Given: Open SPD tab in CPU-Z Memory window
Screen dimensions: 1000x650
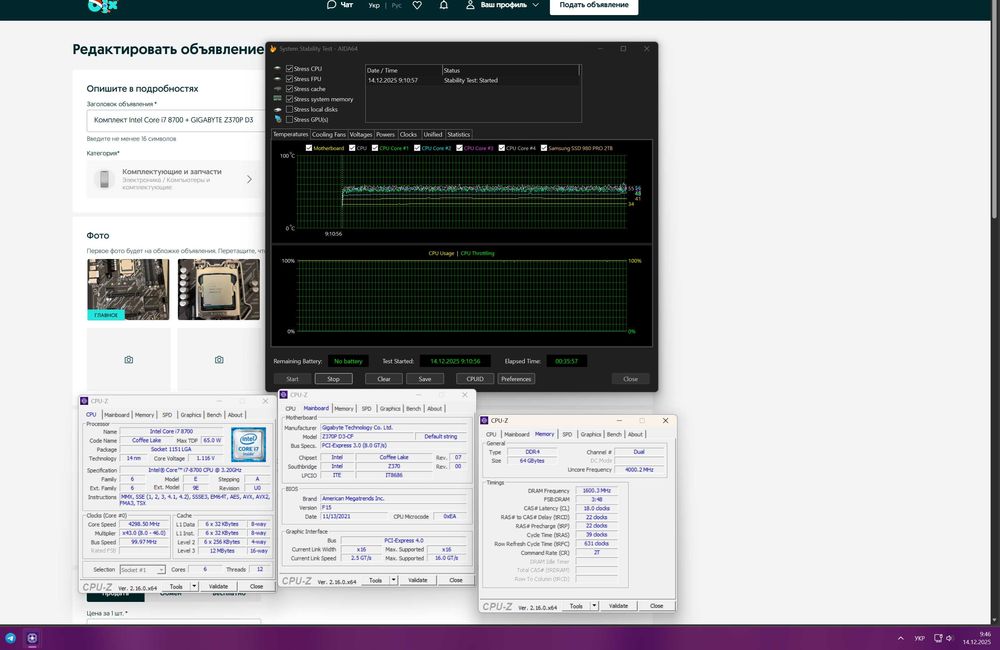Looking at the screenshot, I should 567,434.
